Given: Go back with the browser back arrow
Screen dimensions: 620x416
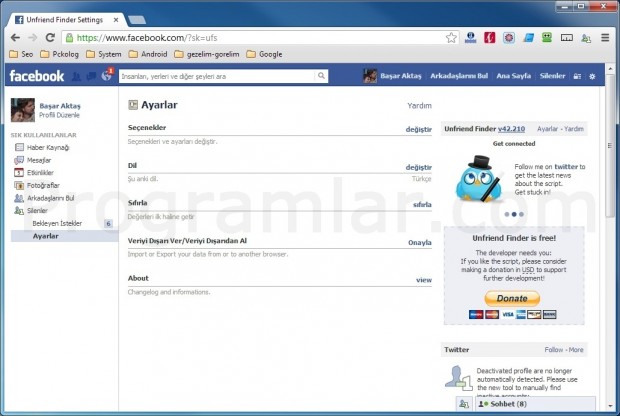Looking at the screenshot, I should click(x=15, y=38).
